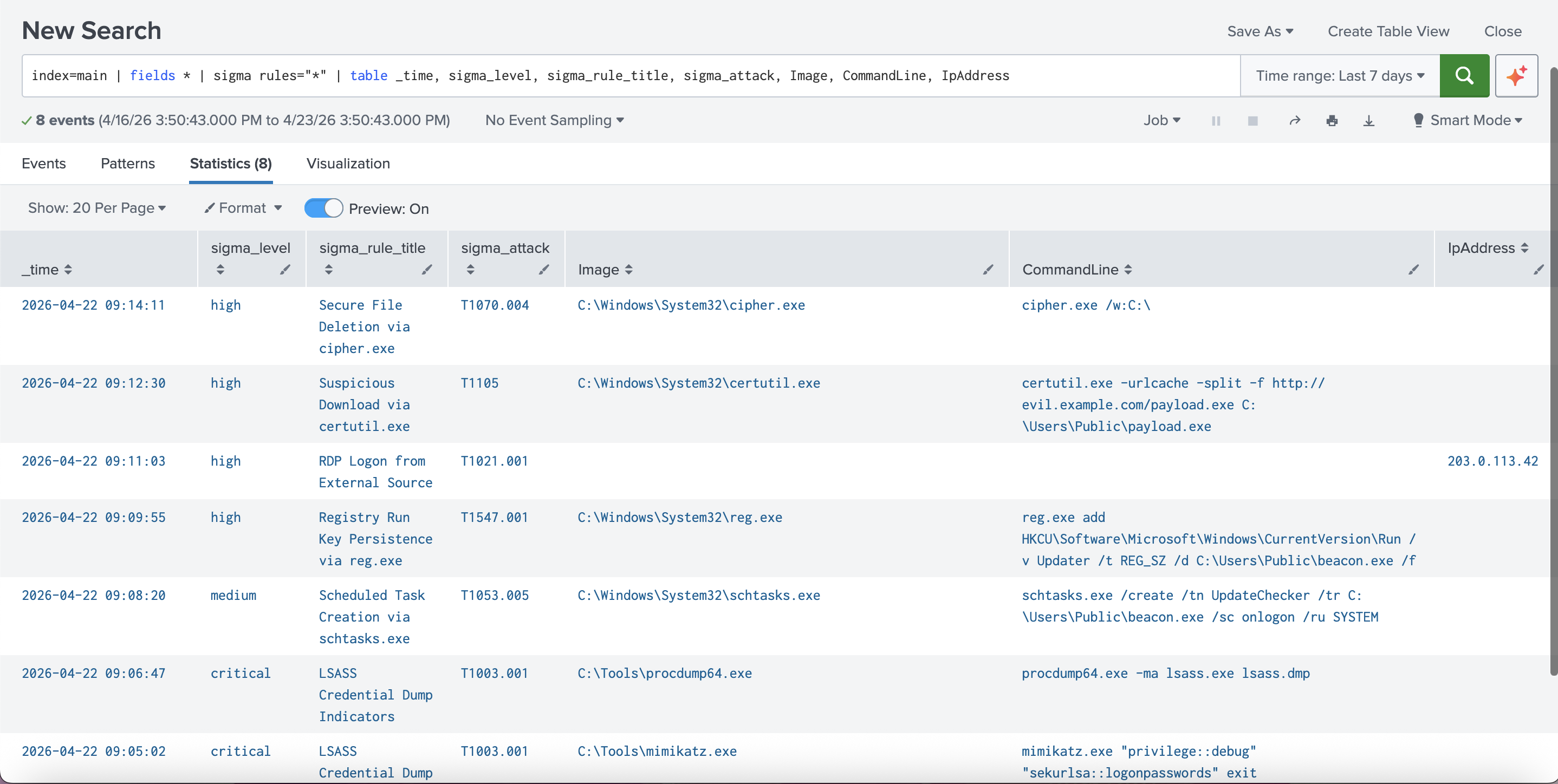This screenshot has width=1558, height=784.
Task: Edit the CommandLine column with its pencil icon
Action: pyautogui.click(x=1413, y=270)
